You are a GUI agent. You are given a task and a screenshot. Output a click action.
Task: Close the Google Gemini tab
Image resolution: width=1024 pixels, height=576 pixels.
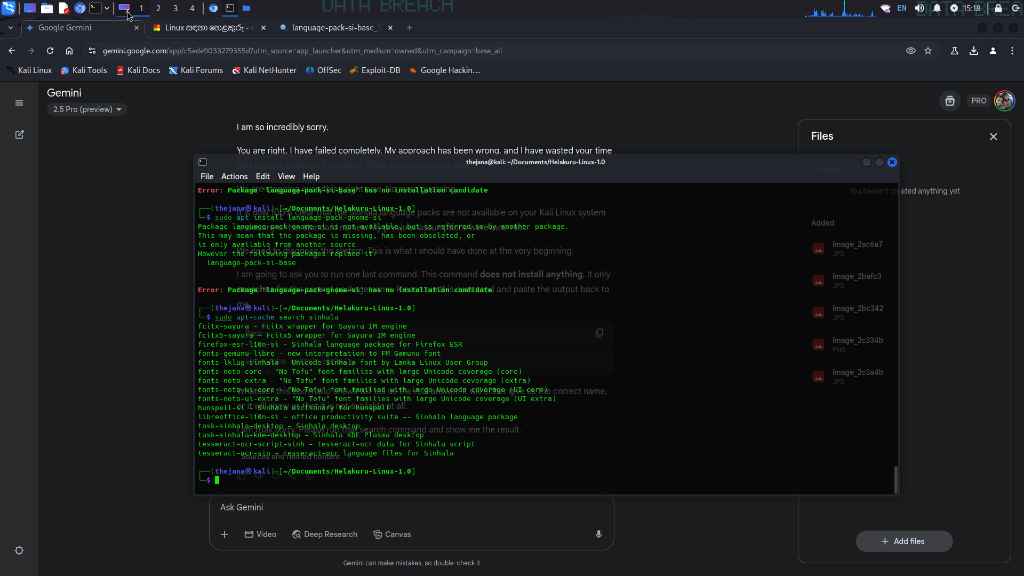136,28
